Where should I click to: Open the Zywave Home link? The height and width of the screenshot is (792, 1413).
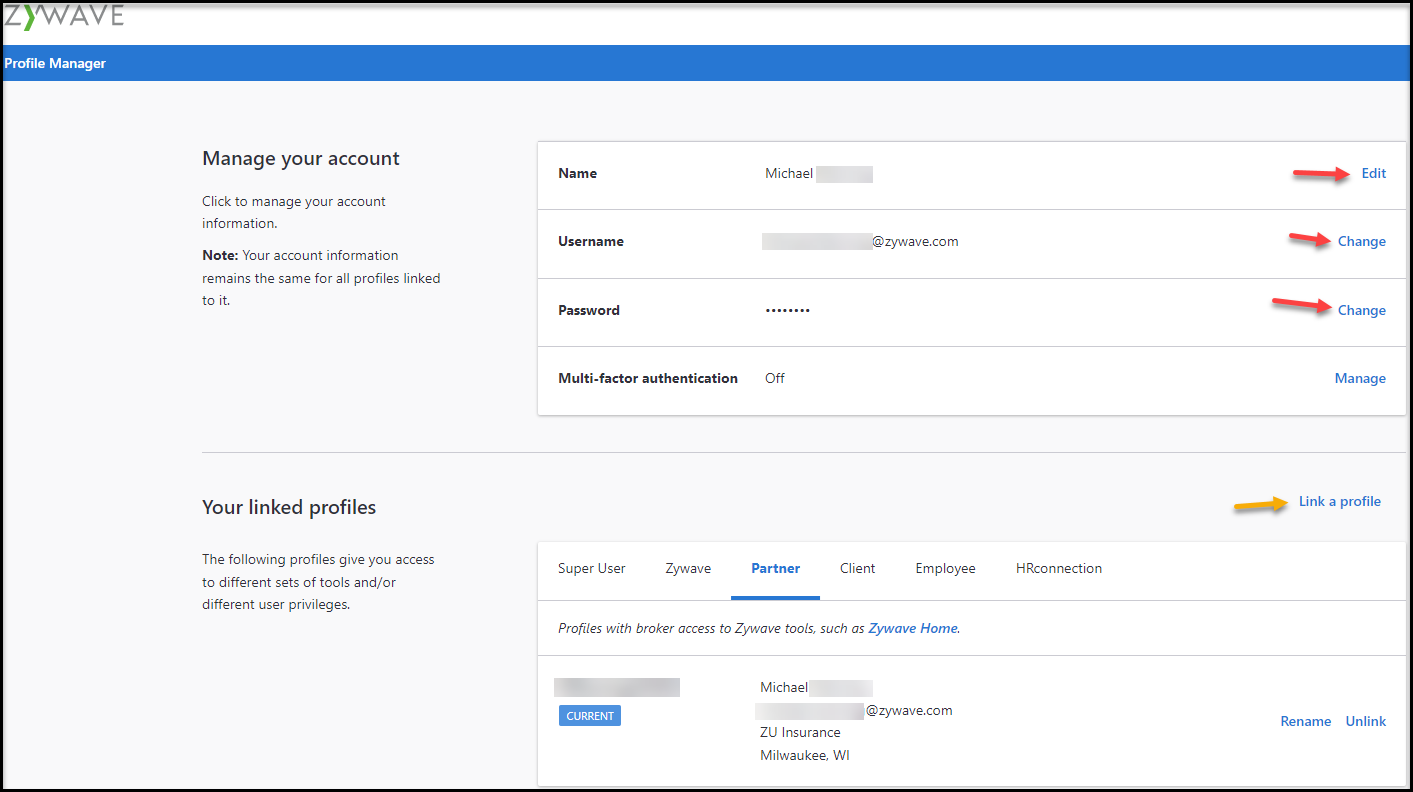click(911, 628)
